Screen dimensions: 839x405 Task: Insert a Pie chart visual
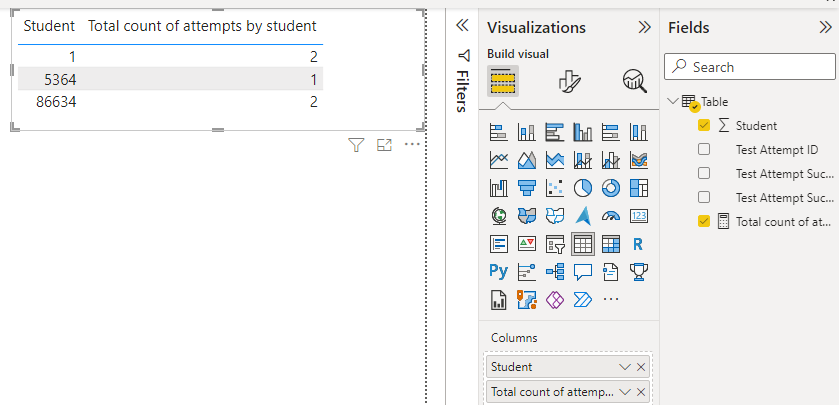tap(583, 188)
